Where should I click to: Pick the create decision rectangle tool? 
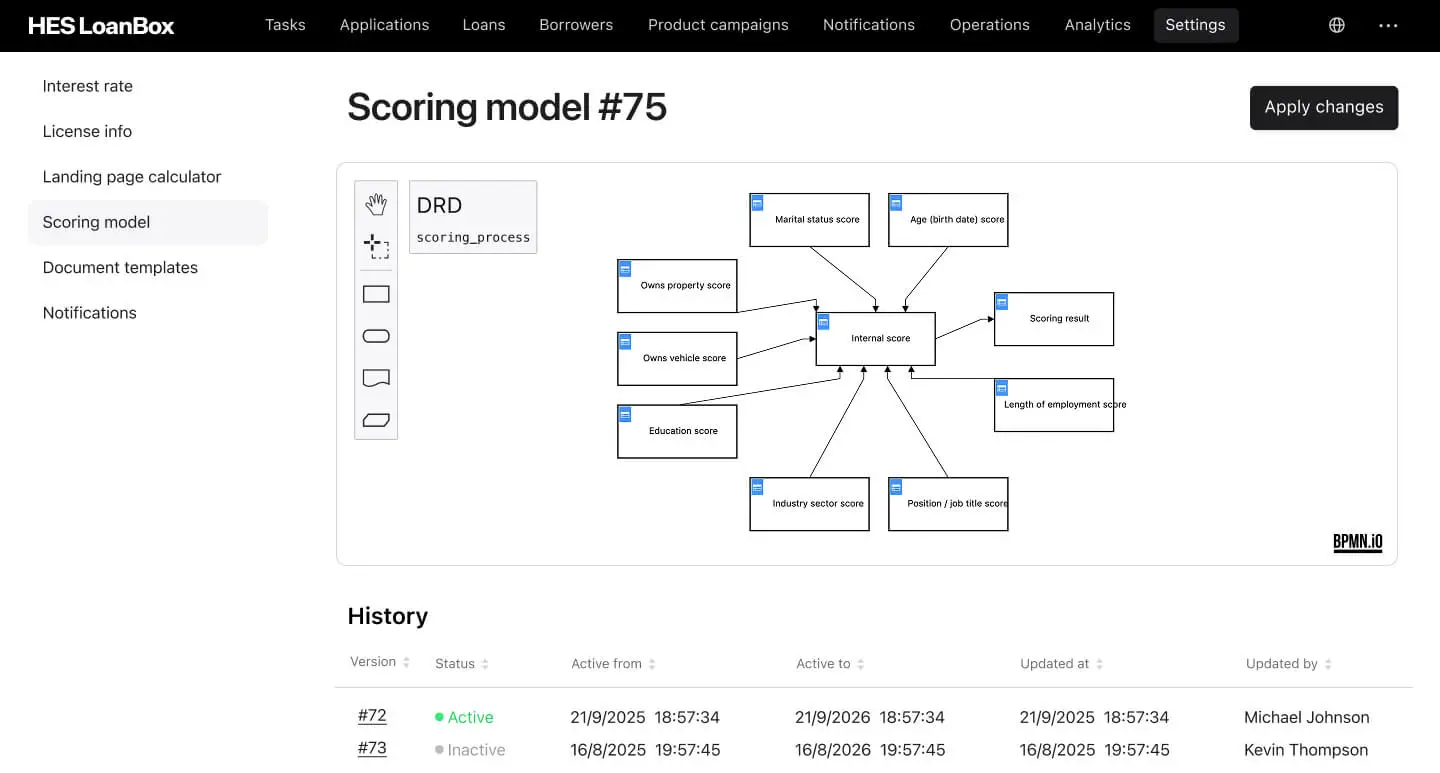(376, 294)
